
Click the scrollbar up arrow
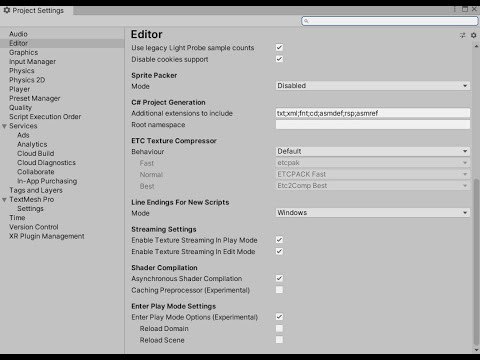tap(476, 46)
